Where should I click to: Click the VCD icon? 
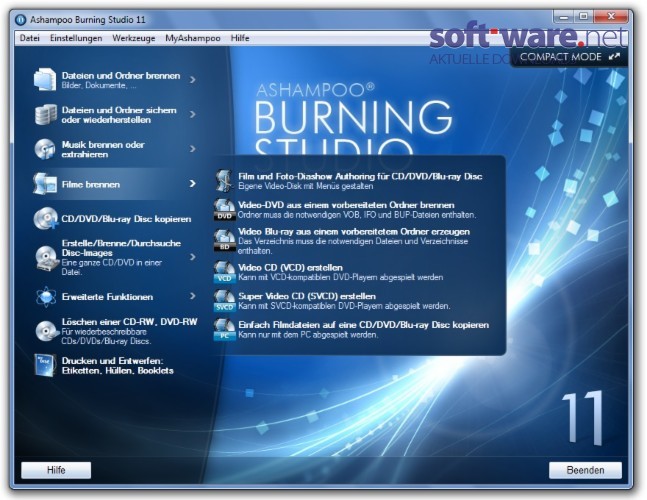point(224,271)
